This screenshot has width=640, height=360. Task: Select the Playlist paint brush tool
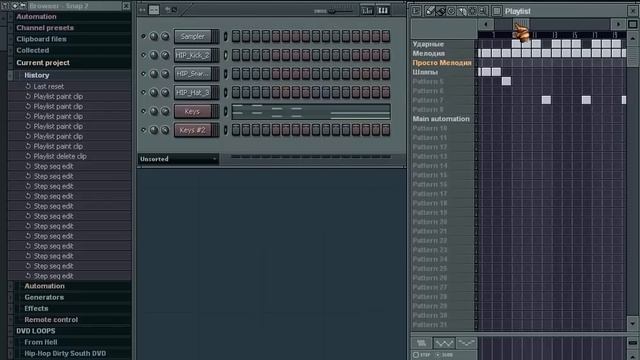coord(440,11)
